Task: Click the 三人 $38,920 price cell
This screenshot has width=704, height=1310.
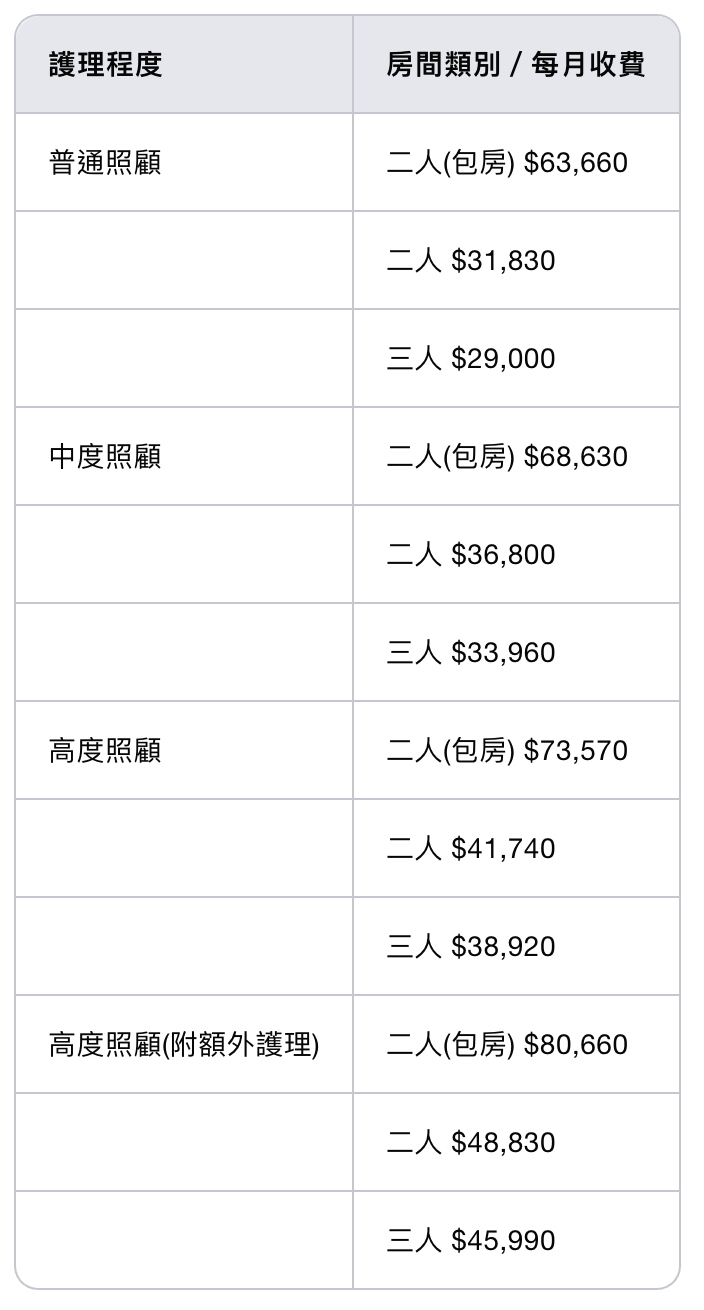Action: tap(471, 947)
